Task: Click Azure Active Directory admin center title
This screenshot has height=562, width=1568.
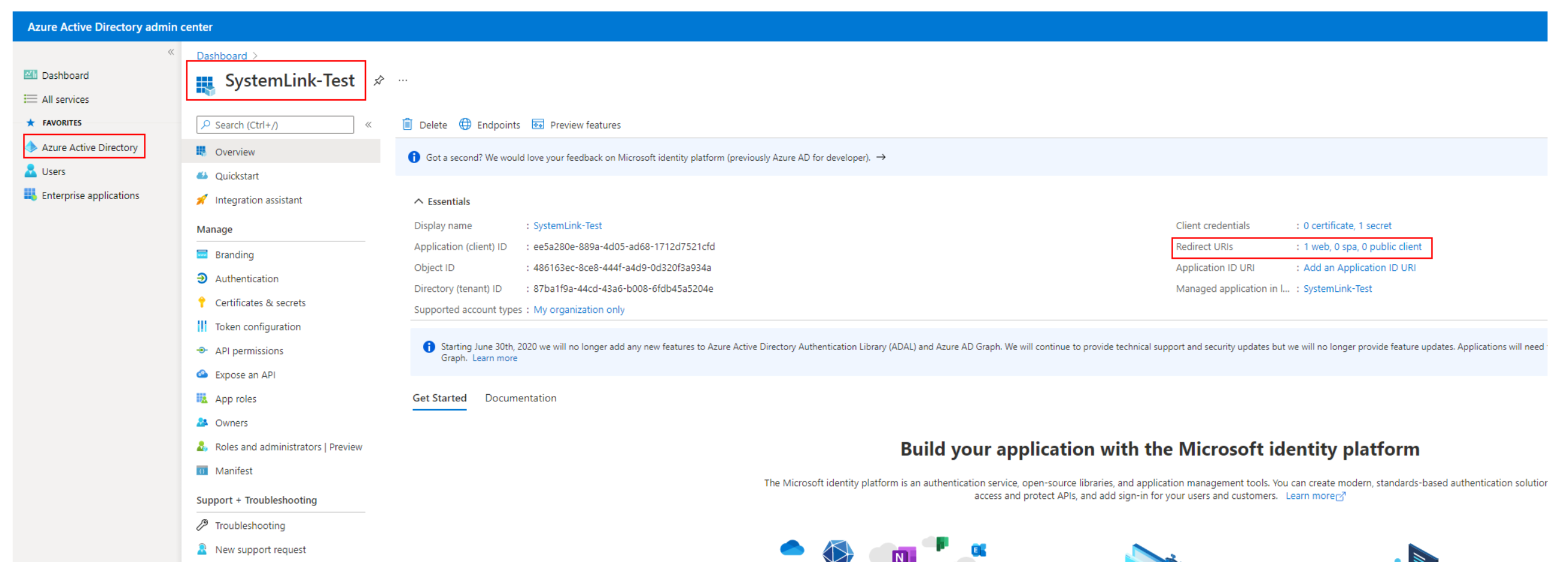Action: [x=120, y=26]
